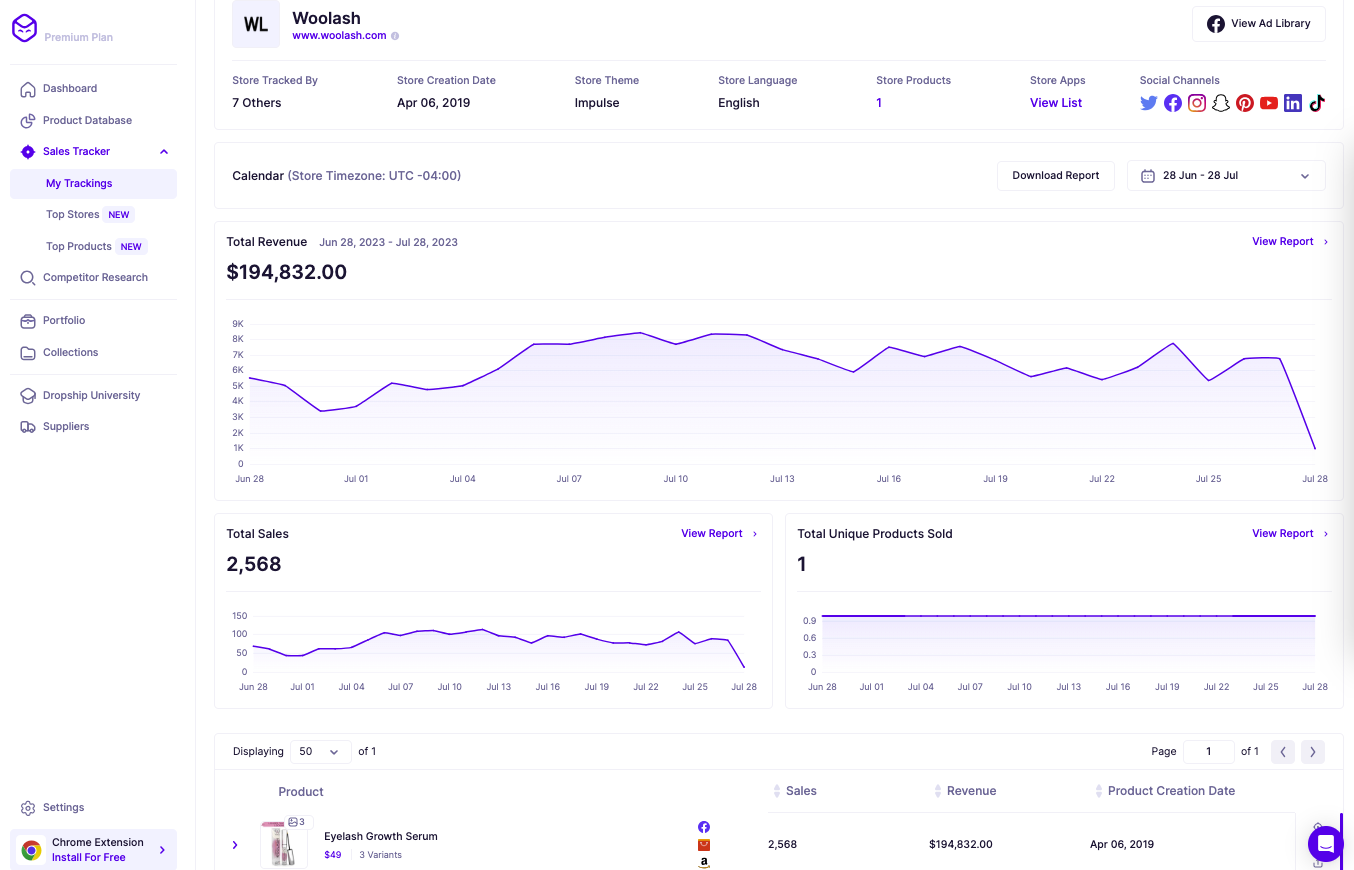Open Dropship University
1354x870 pixels.
point(89,395)
